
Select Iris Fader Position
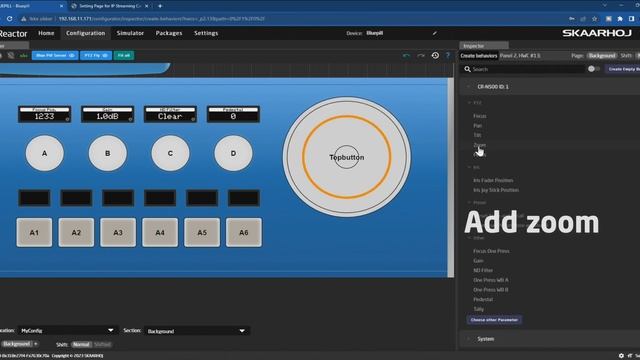tap(493, 180)
